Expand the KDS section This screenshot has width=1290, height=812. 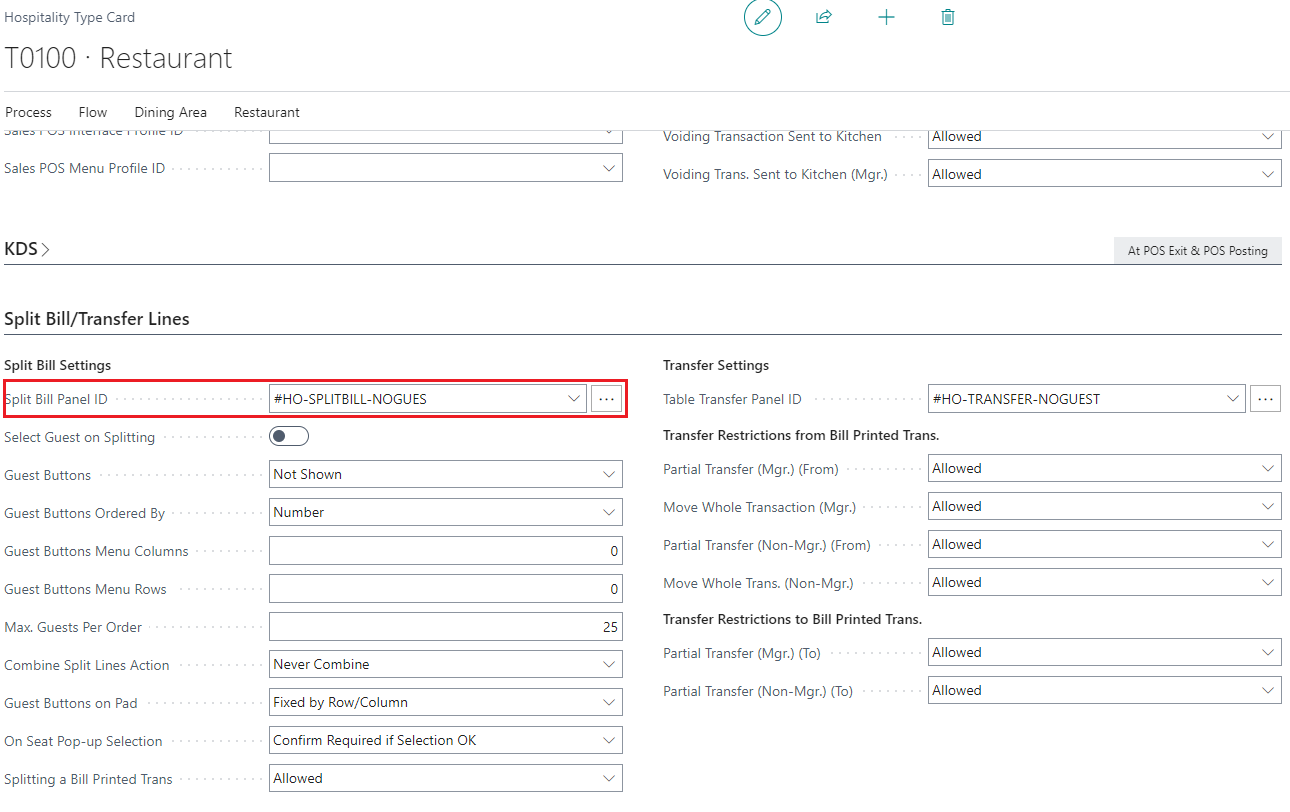[x=27, y=249]
